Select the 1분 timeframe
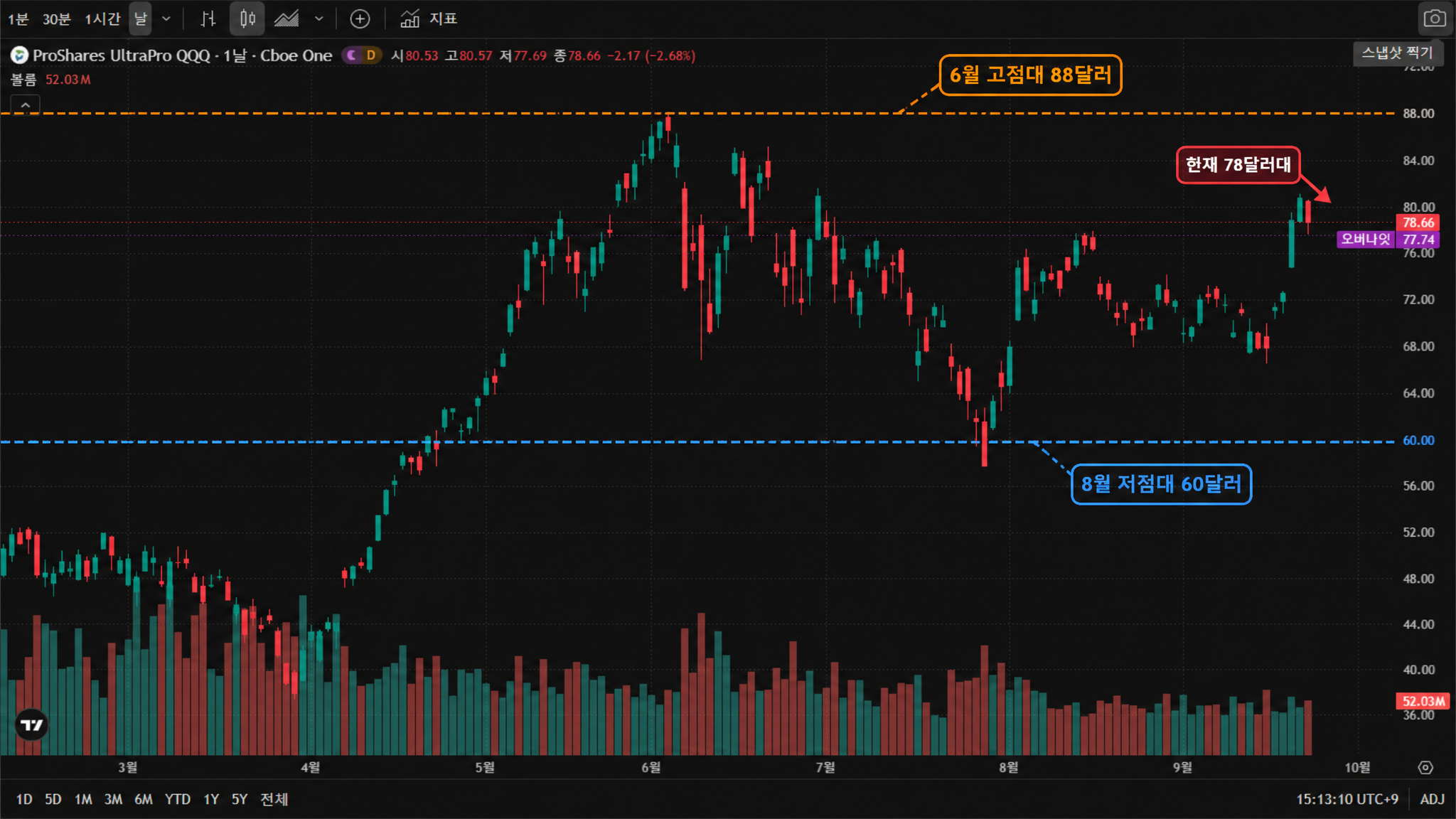The height and width of the screenshot is (819, 1456). click(x=18, y=19)
